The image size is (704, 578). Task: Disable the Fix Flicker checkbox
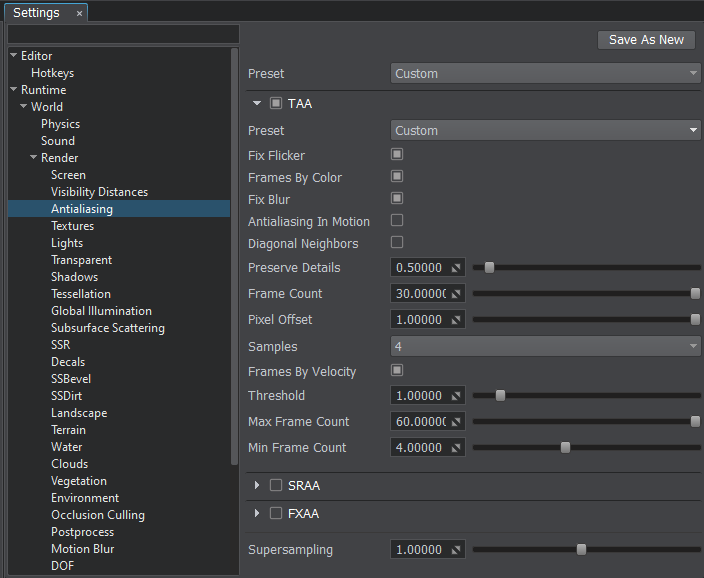point(397,155)
